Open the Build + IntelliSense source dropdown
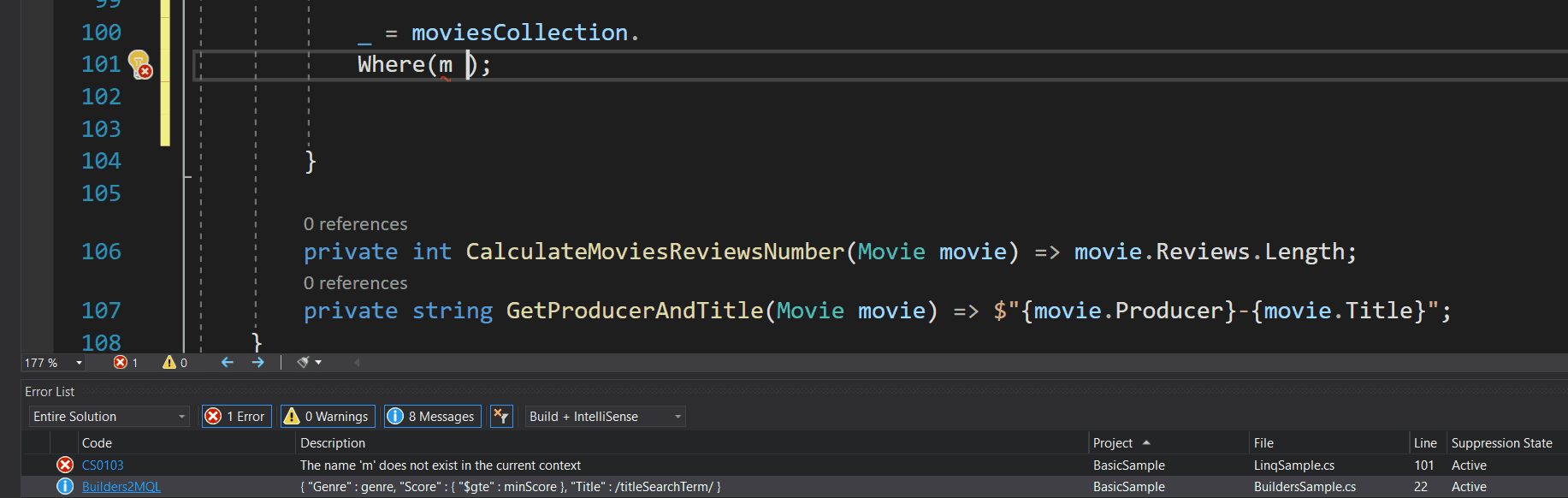The width and height of the screenshot is (1568, 498). [x=605, y=417]
